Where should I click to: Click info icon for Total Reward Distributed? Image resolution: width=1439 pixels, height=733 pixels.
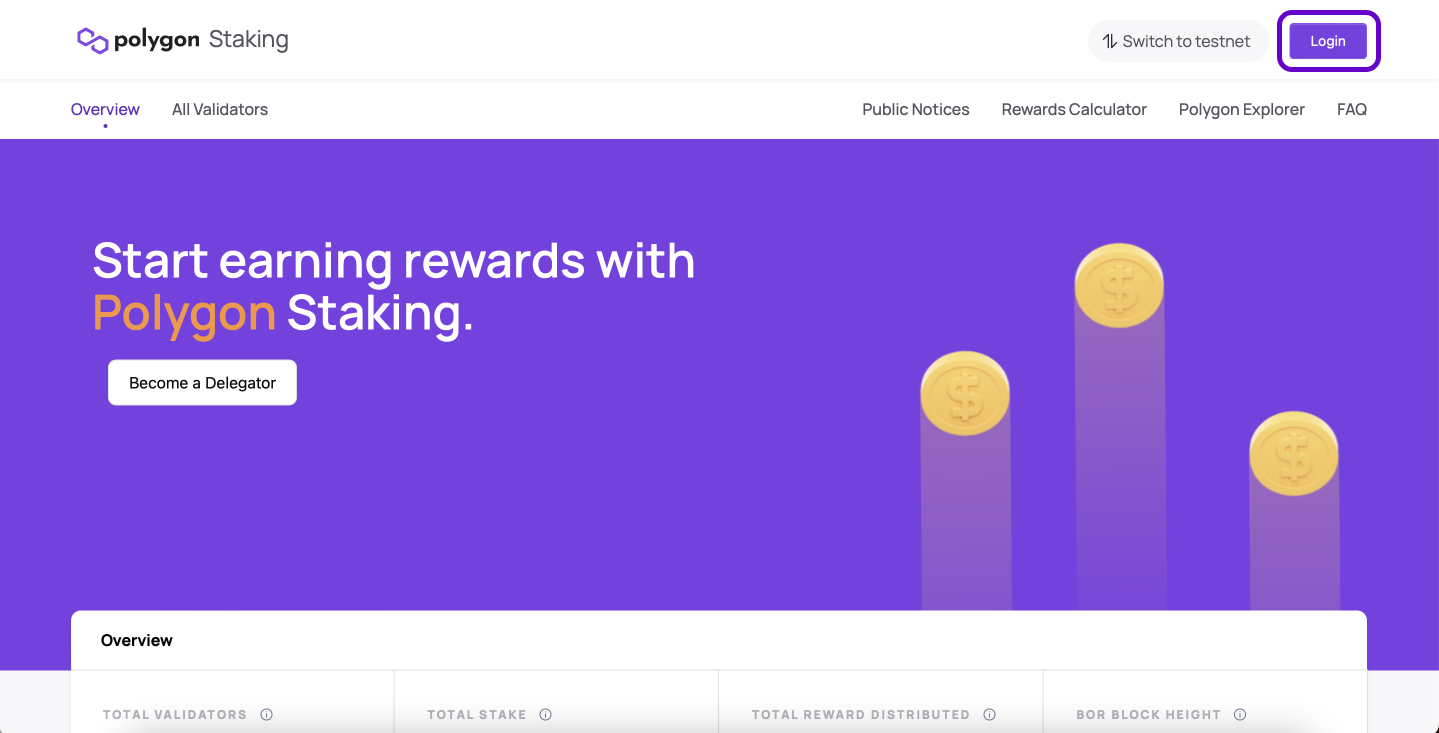pos(989,714)
